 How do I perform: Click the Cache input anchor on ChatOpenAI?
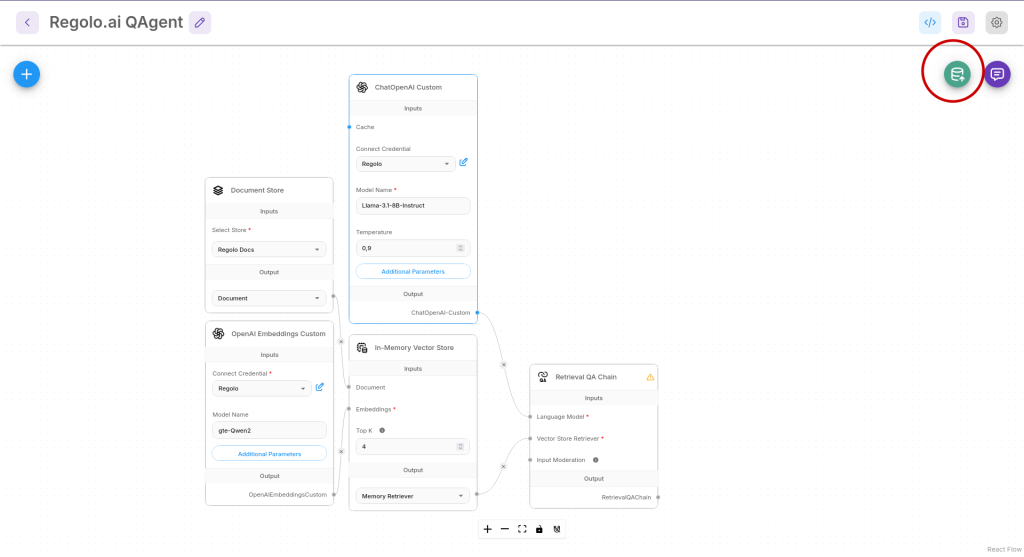pyautogui.click(x=349, y=127)
